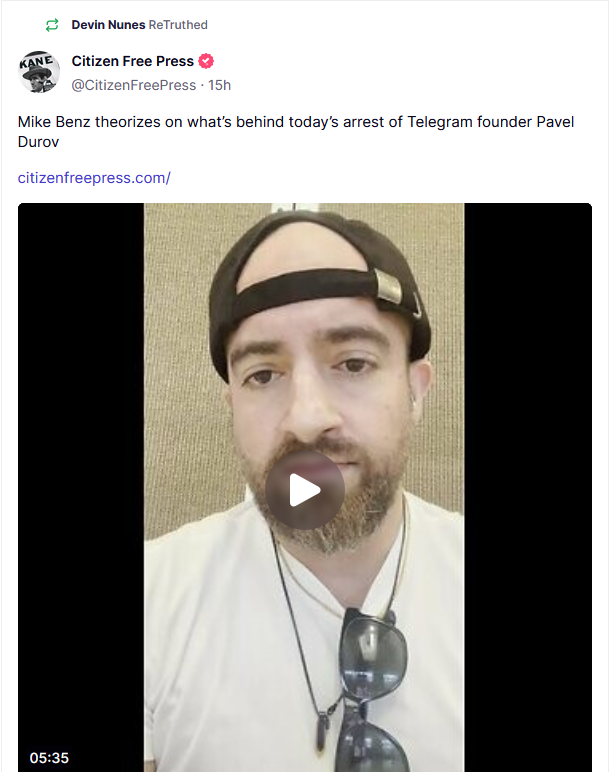The image size is (612, 772).
Task: Play the video with the center button
Action: click(305, 490)
